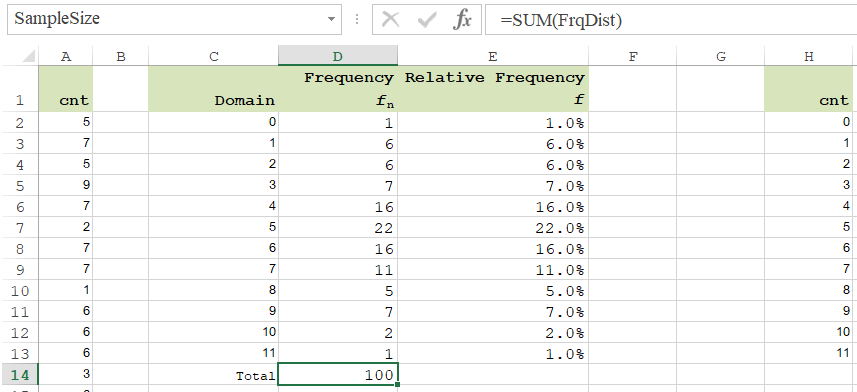The height and width of the screenshot is (392, 857).
Task: Select column G header
Action: click(720, 56)
